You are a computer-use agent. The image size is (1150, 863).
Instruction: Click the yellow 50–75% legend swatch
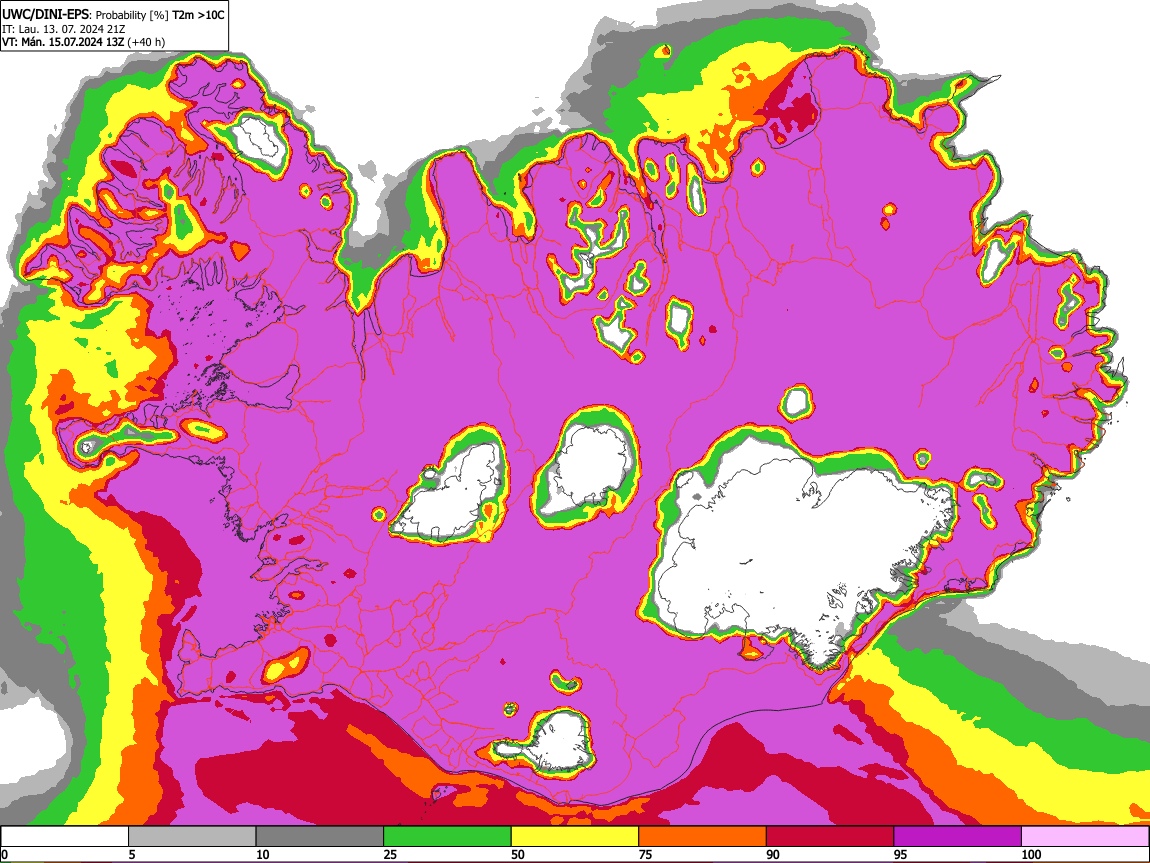tap(575, 836)
